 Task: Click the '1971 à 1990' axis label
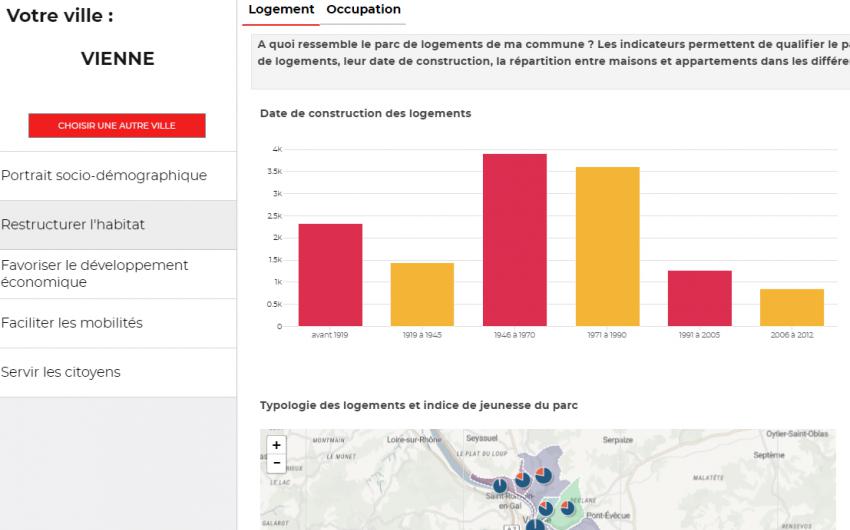(x=607, y=335)
